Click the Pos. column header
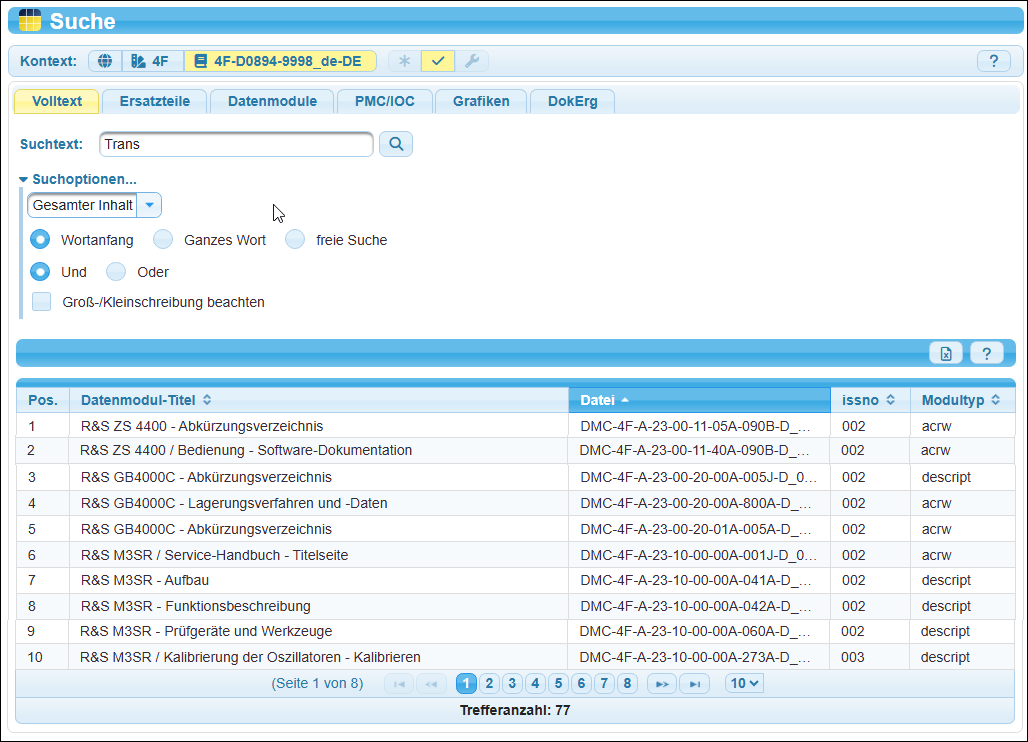 pos(43,400)
